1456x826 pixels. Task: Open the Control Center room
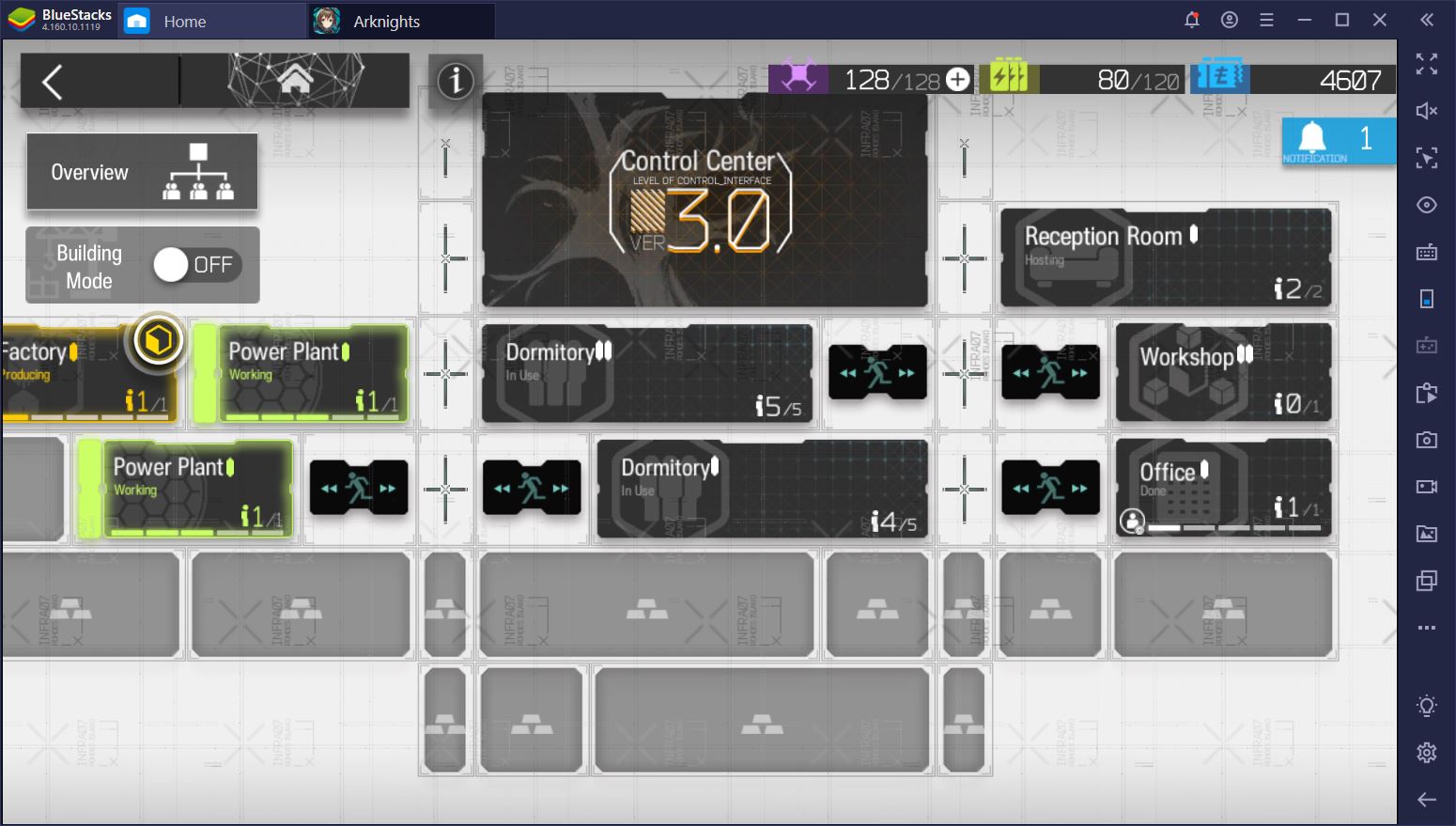704,200
